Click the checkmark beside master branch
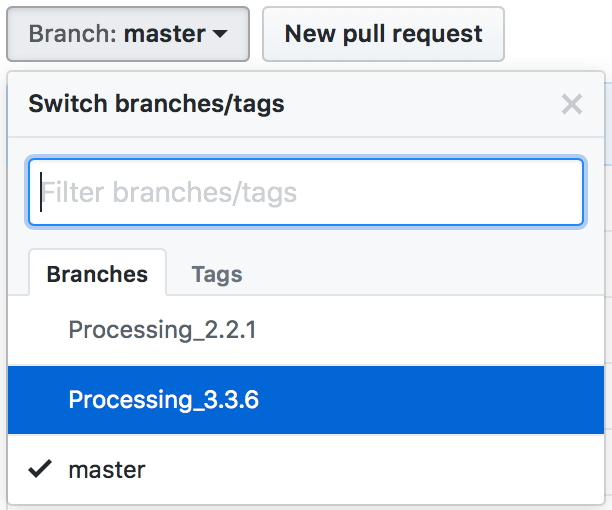The height and width of the screenshot is (510, 612). point(40,469)
